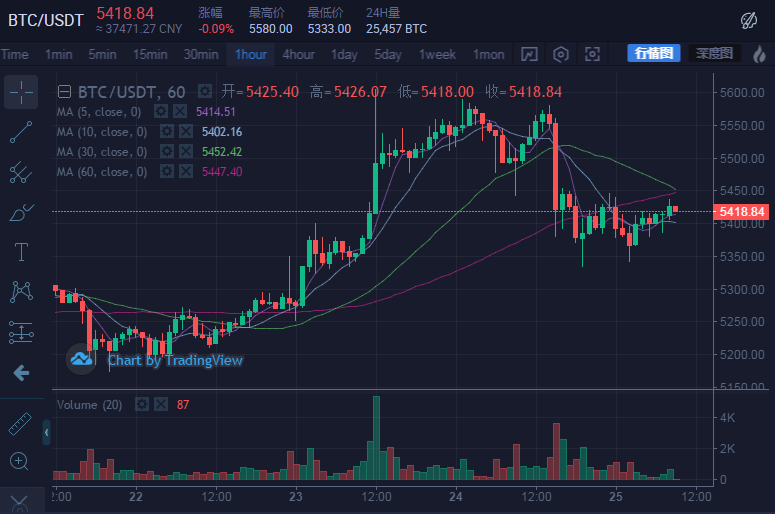
Task: Switch to 深度图 depth chart button
Action: (714, 53)
